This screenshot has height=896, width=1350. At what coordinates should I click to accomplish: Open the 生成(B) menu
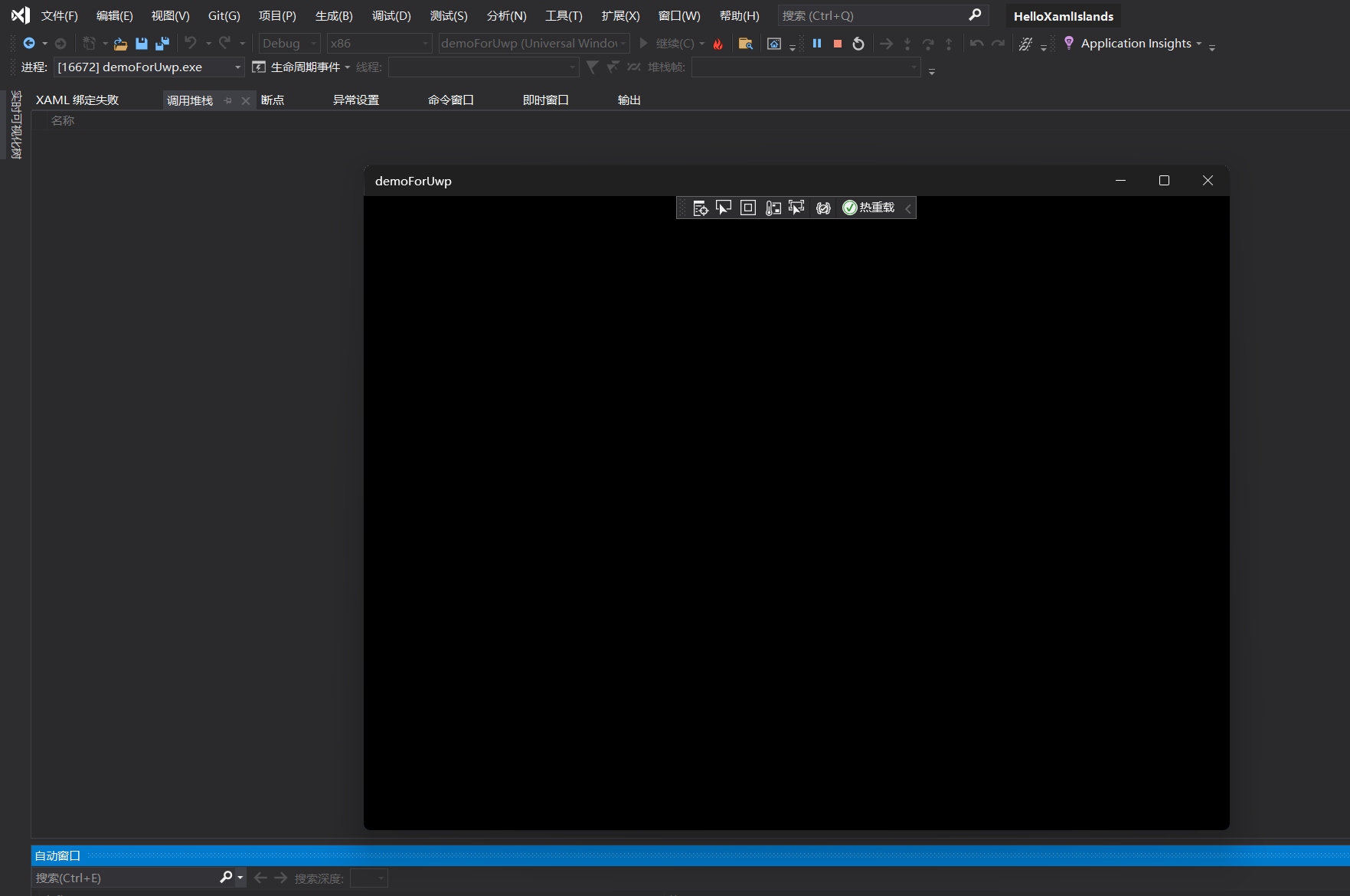click(334, 16)
